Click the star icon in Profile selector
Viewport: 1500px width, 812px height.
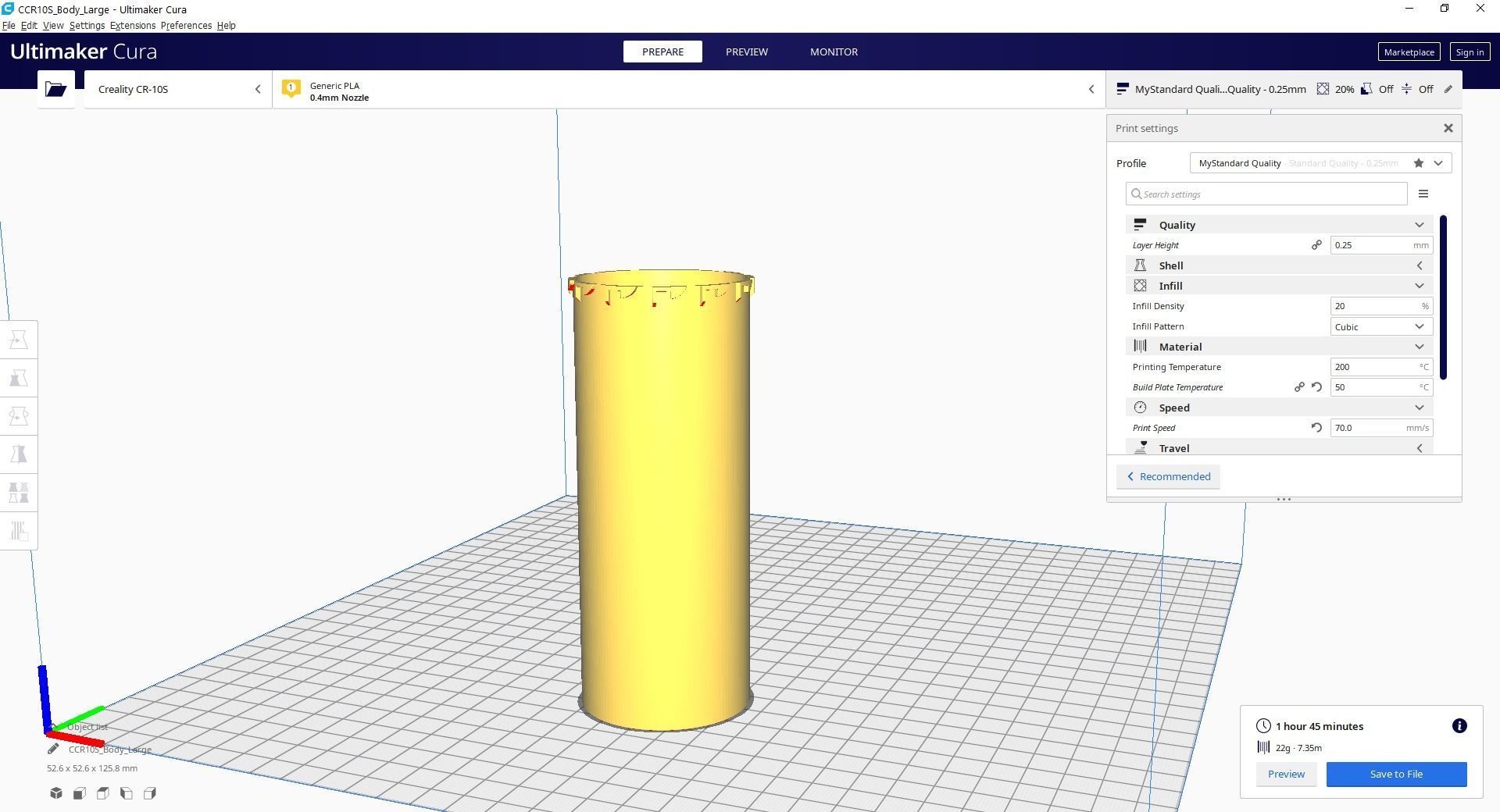(1418, 163)
